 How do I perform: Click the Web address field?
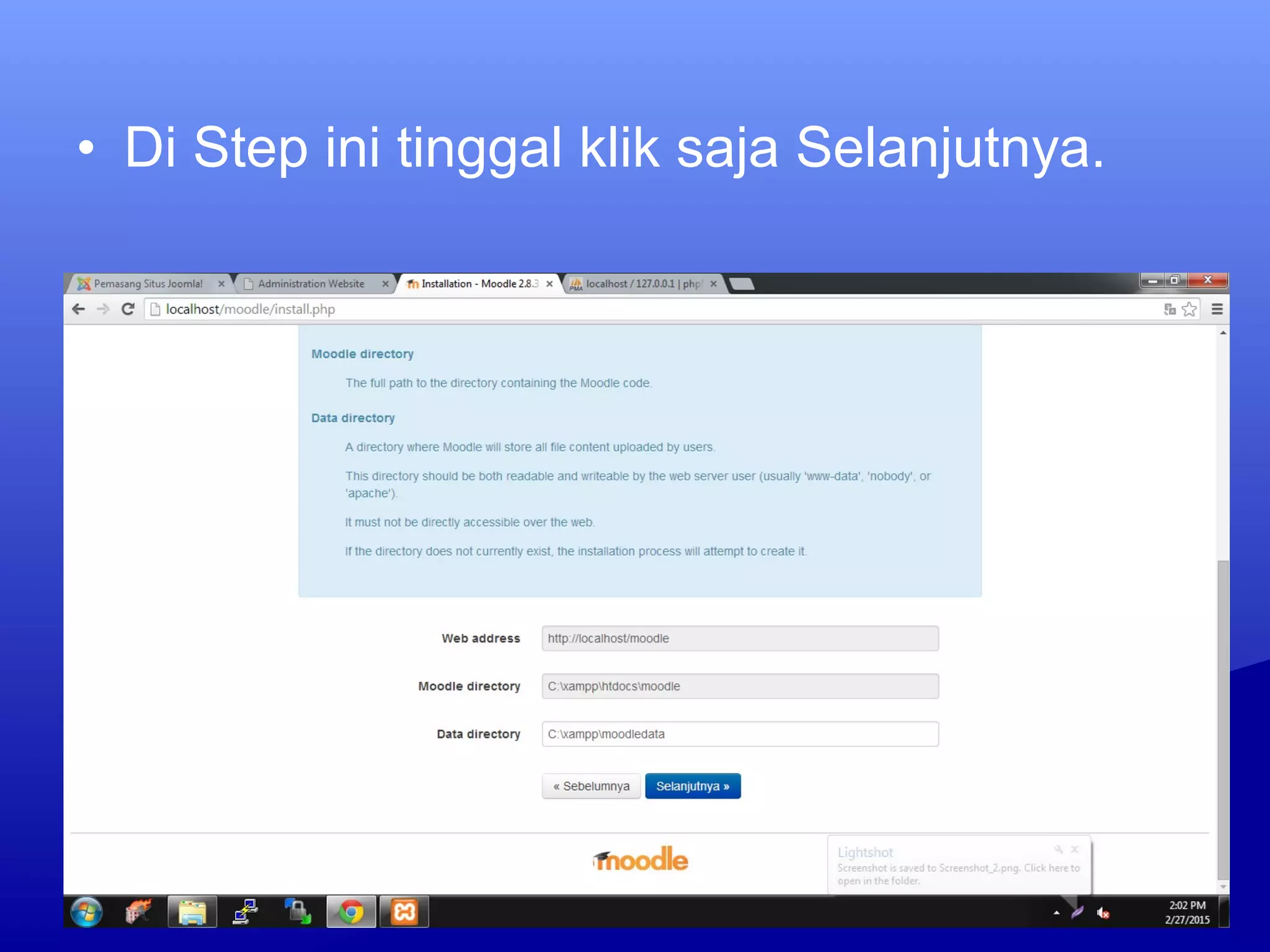(x=740, y=638)
